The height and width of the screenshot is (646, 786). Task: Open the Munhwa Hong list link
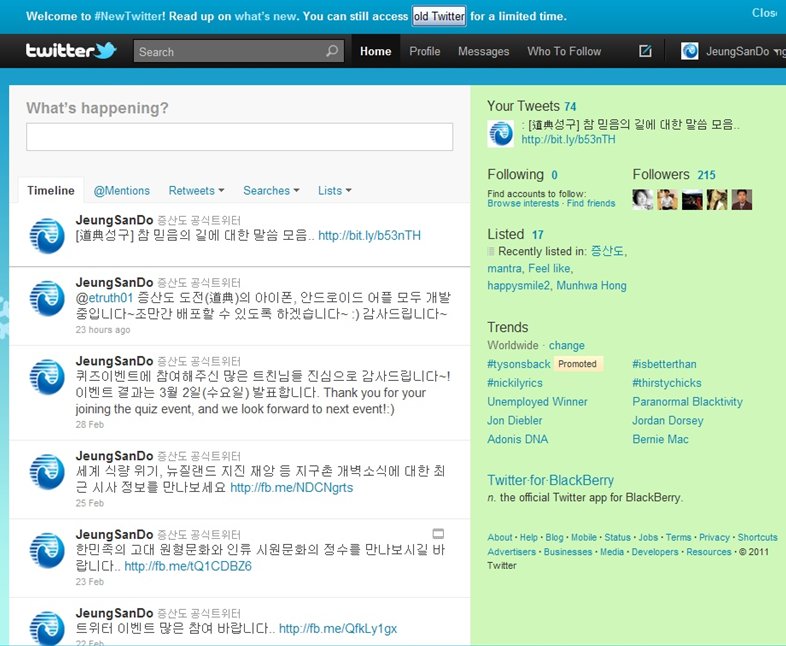tap(592, 286)
